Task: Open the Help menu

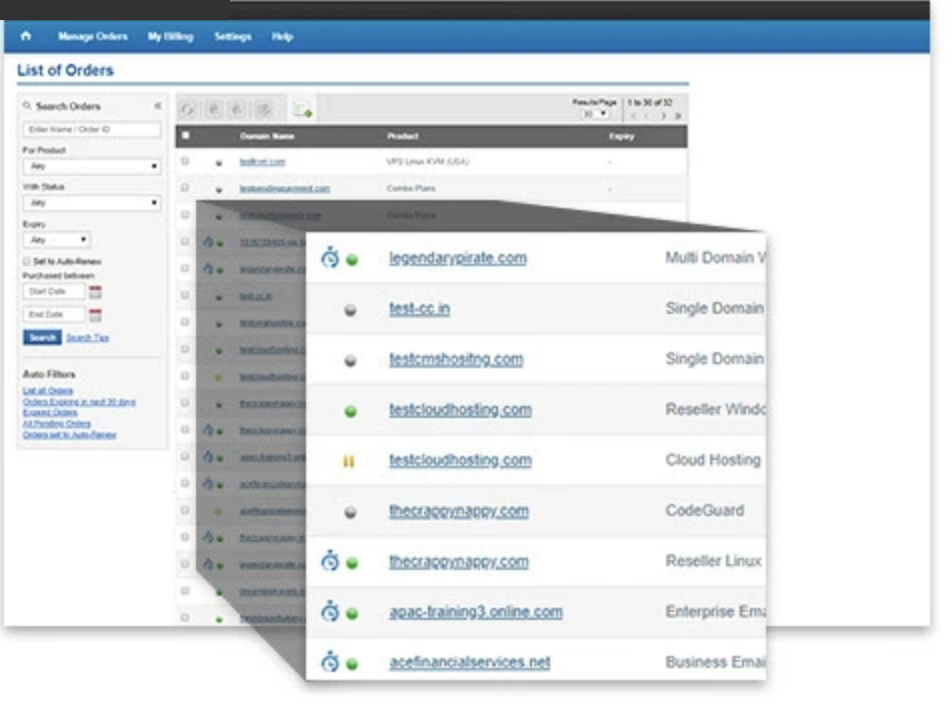Action: tap(282, 36)
